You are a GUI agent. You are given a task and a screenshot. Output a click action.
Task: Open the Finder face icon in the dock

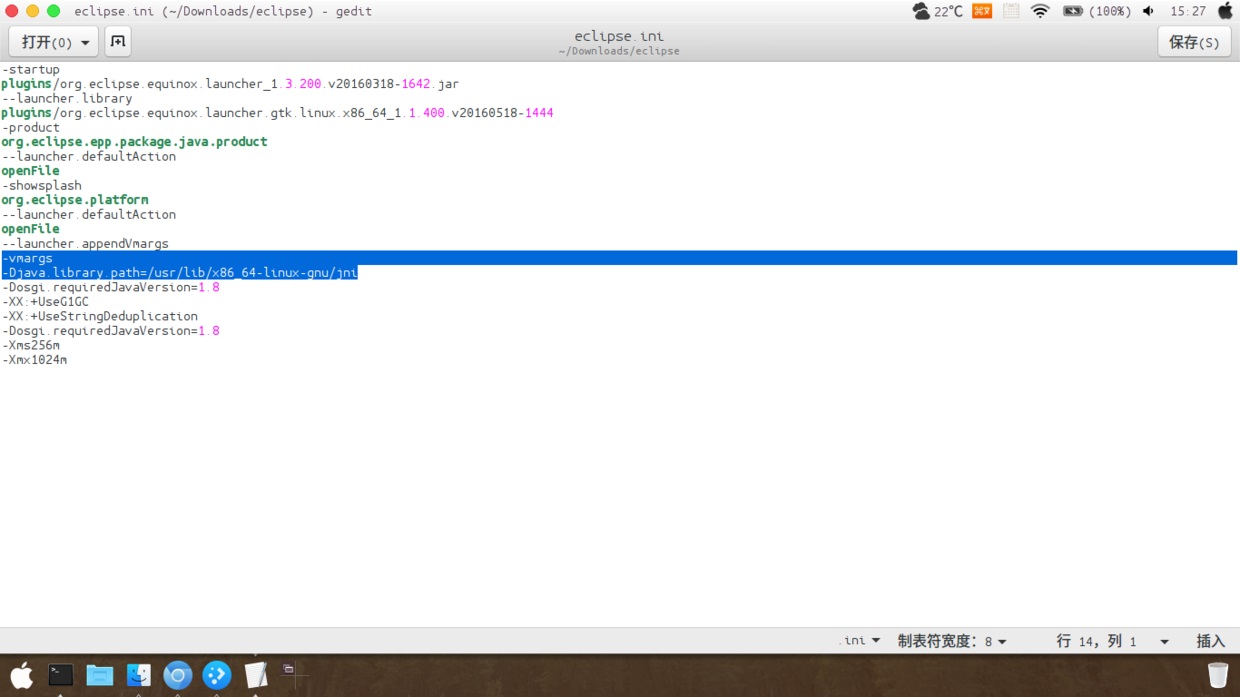pos(138,675)
